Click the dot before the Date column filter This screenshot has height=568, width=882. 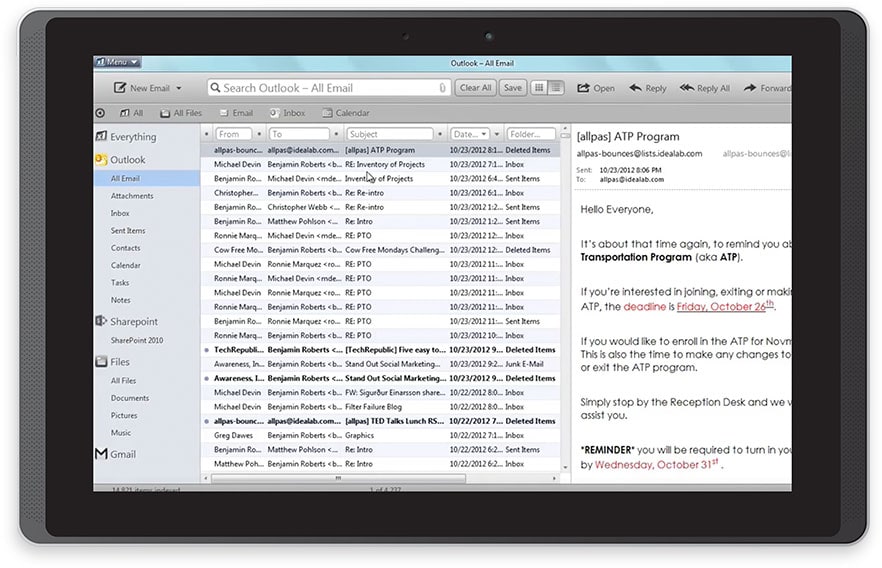440,134
